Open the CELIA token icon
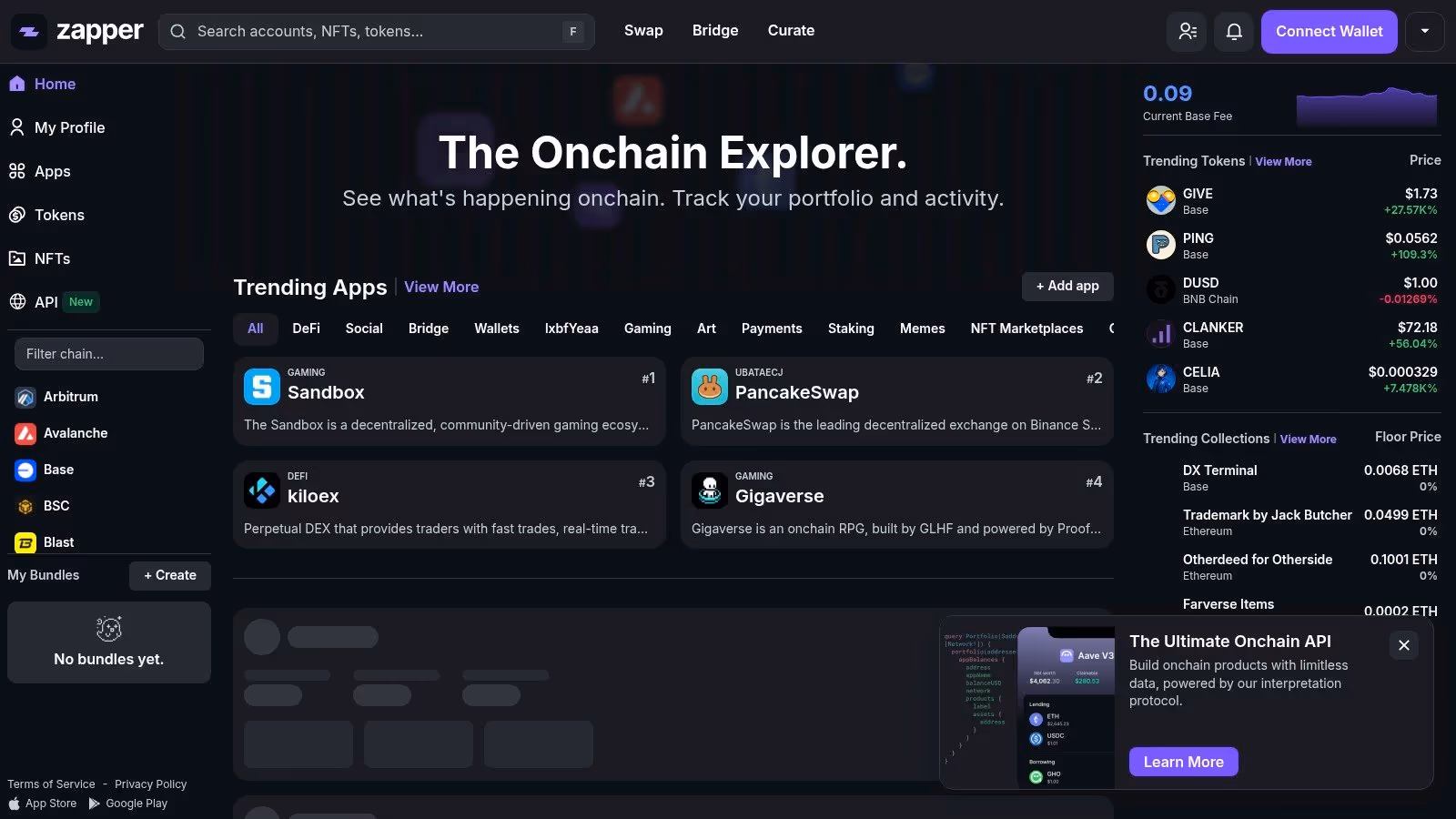The width and height of the screenshot is (1456, 819). coord(1161,379)
